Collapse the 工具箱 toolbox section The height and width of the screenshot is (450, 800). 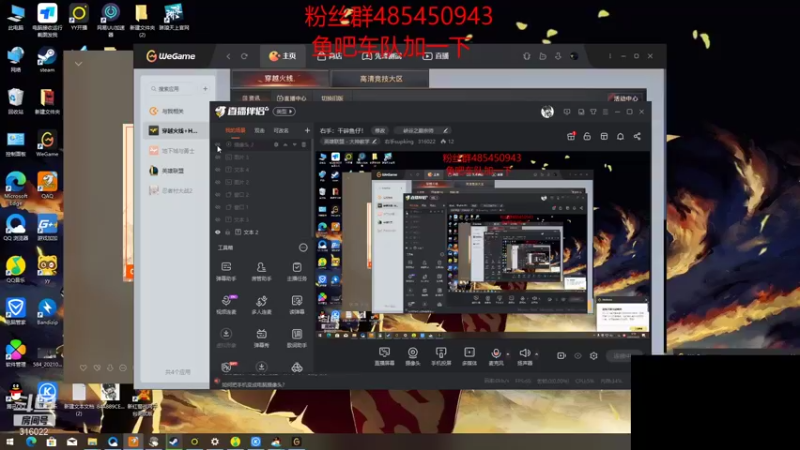tap(303, 247)
